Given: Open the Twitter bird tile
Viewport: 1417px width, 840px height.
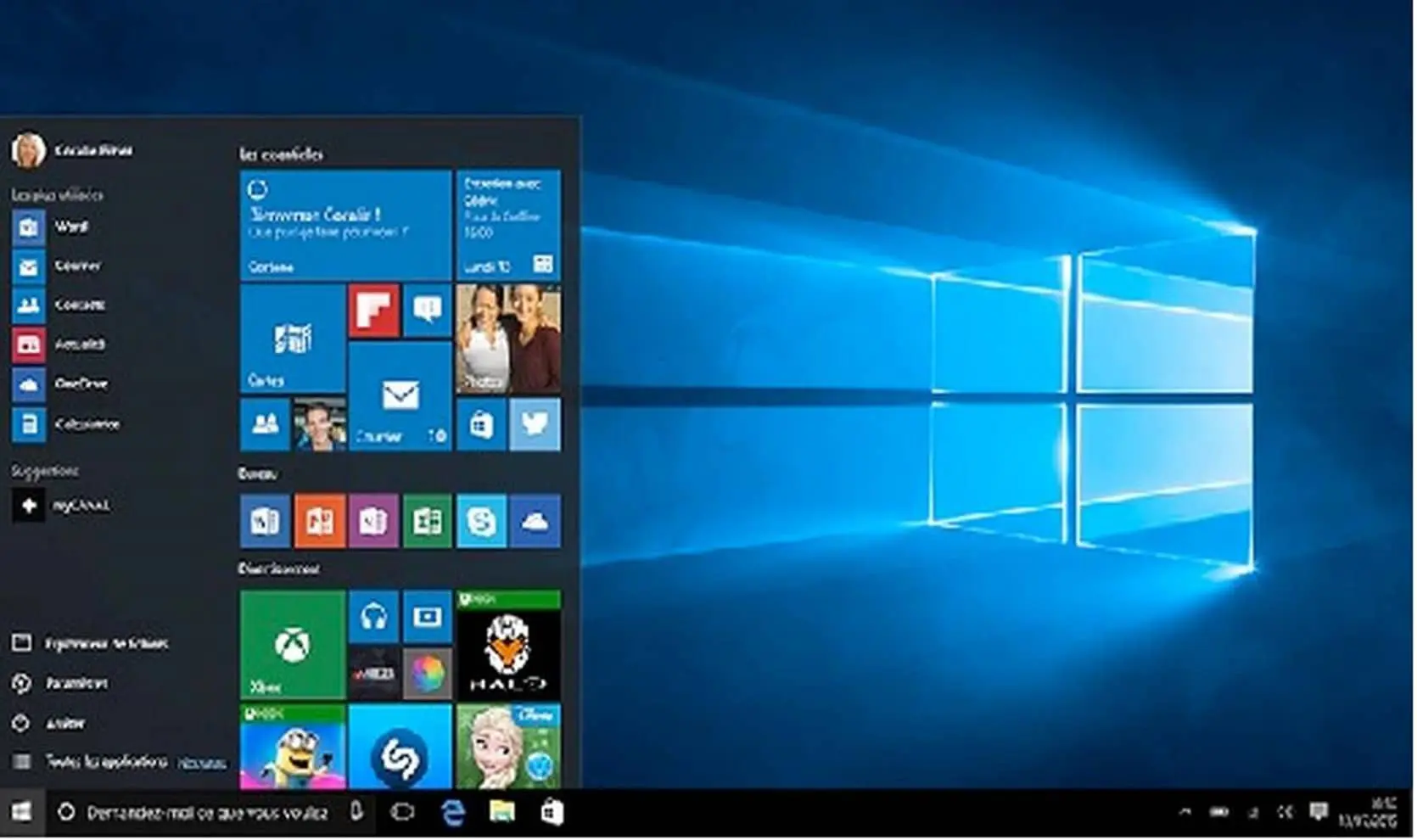Looking at the screenshot, I should coord(535,423).
